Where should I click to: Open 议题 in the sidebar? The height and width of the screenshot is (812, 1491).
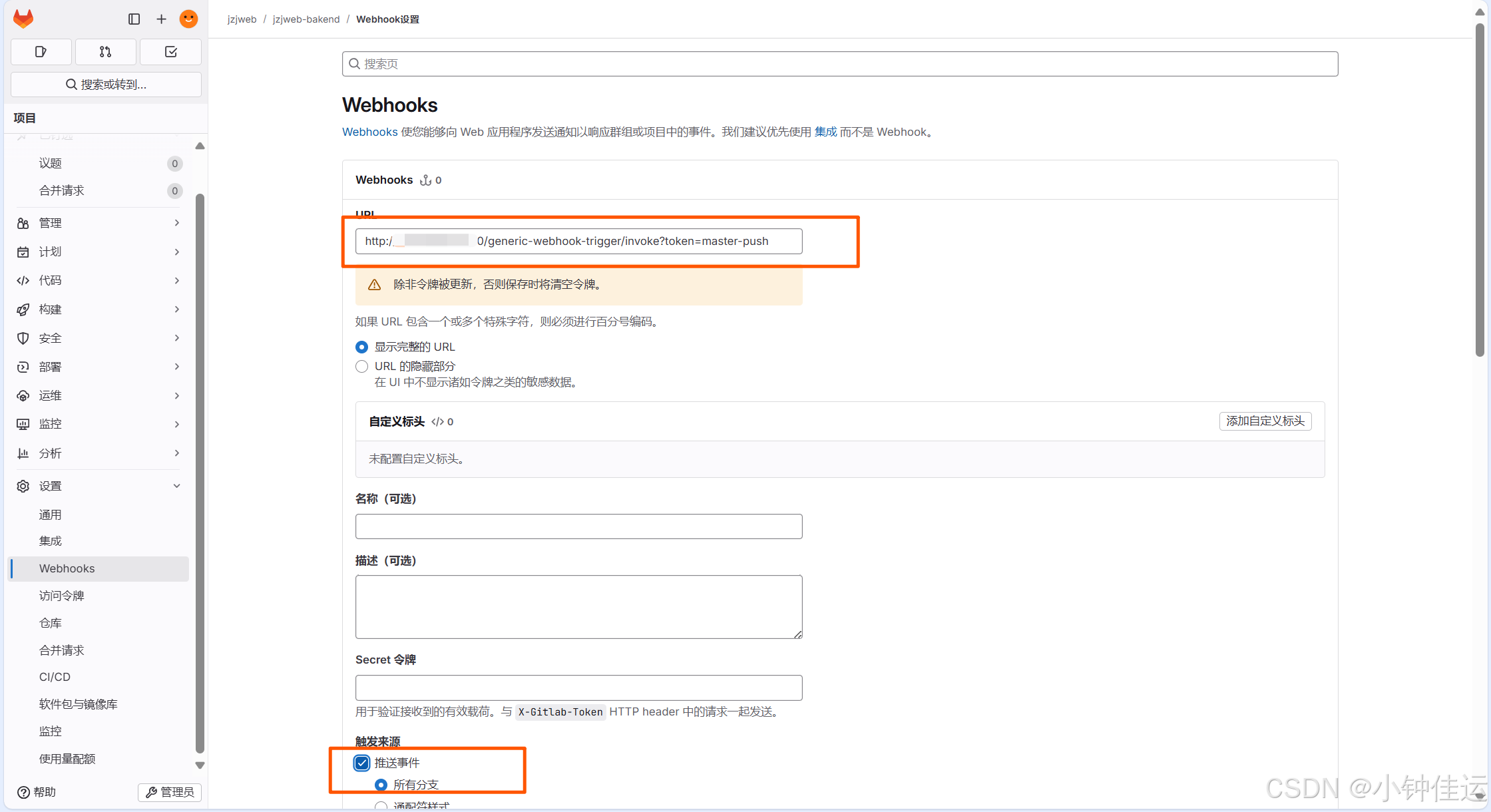point(100,163)
